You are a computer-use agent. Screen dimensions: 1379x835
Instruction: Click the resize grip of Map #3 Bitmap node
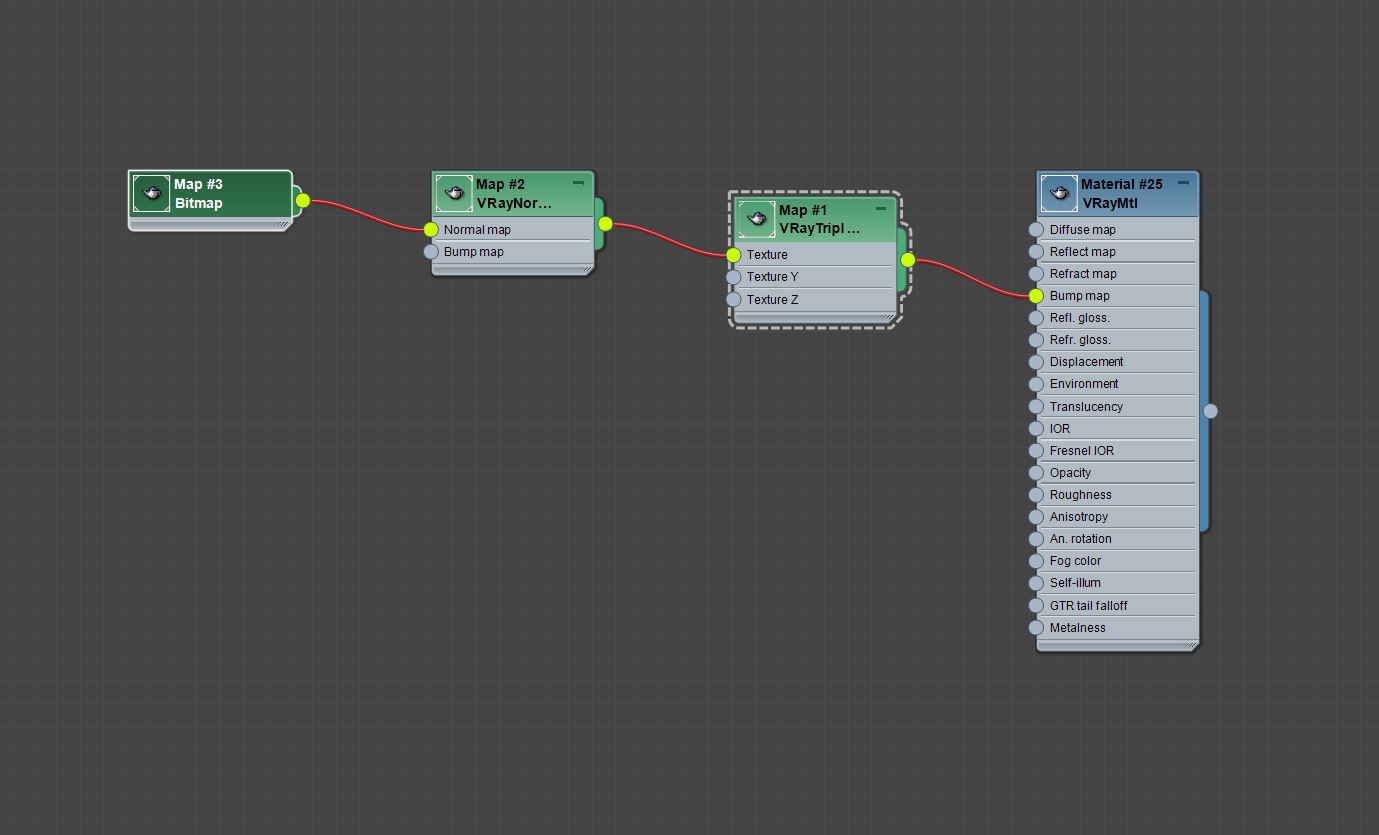coord(284,225)
